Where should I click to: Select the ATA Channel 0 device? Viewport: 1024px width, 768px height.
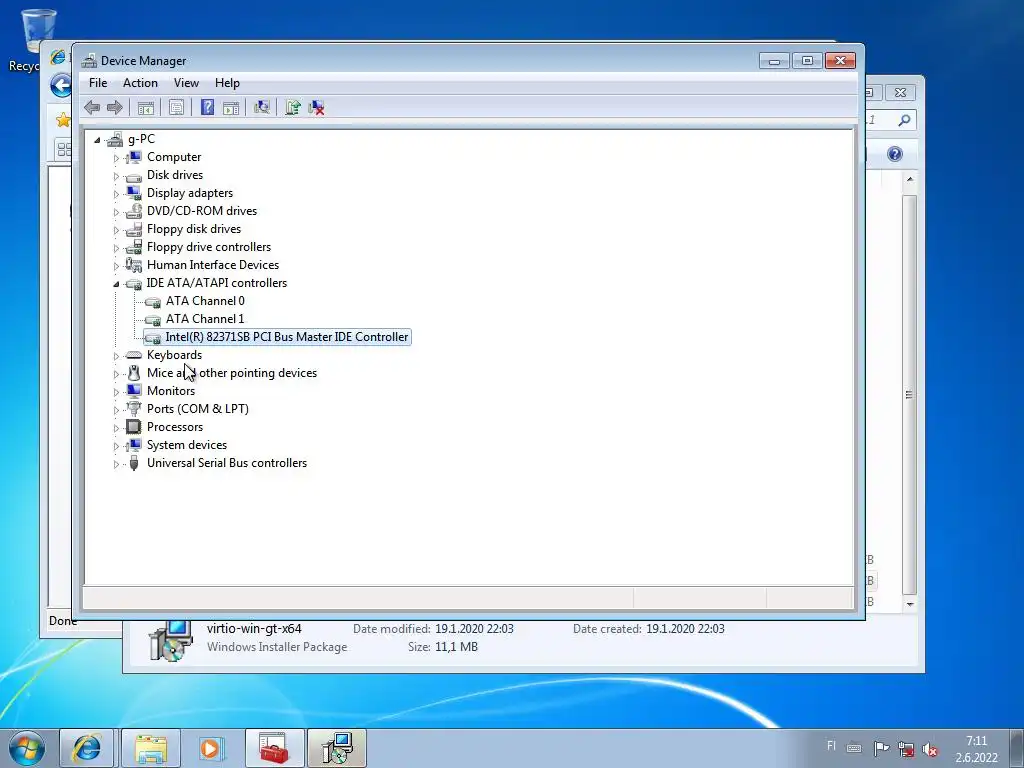(x=205, y=301)
